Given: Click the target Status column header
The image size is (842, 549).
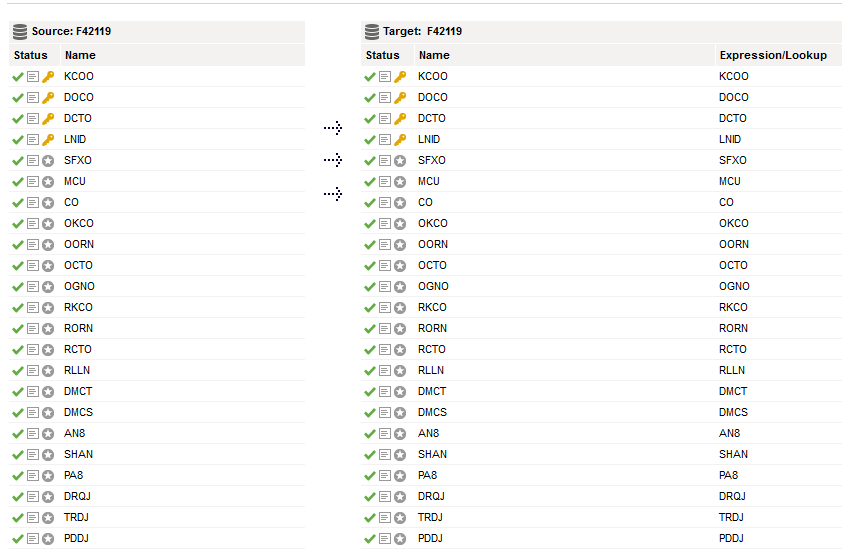Looking at the screenshot, I should (x=382, y=55).
